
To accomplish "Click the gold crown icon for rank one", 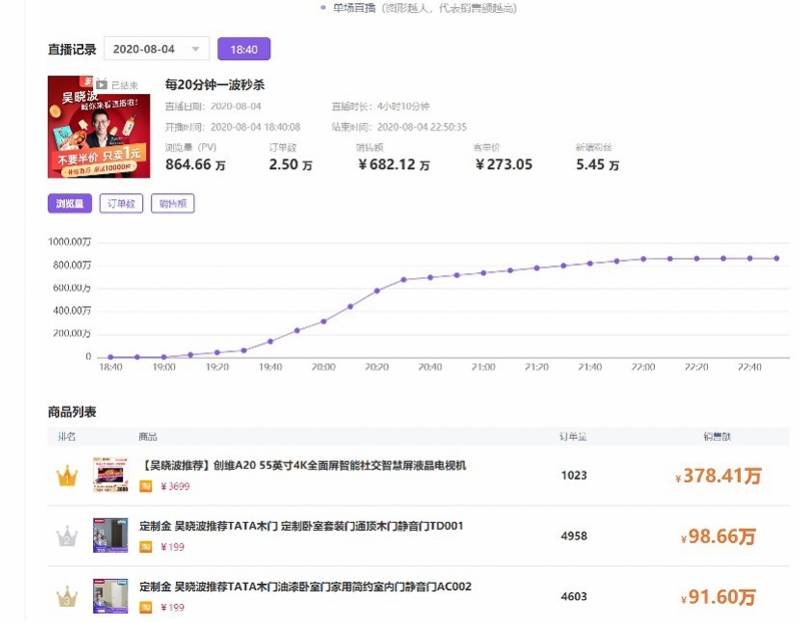I will 65,475.
